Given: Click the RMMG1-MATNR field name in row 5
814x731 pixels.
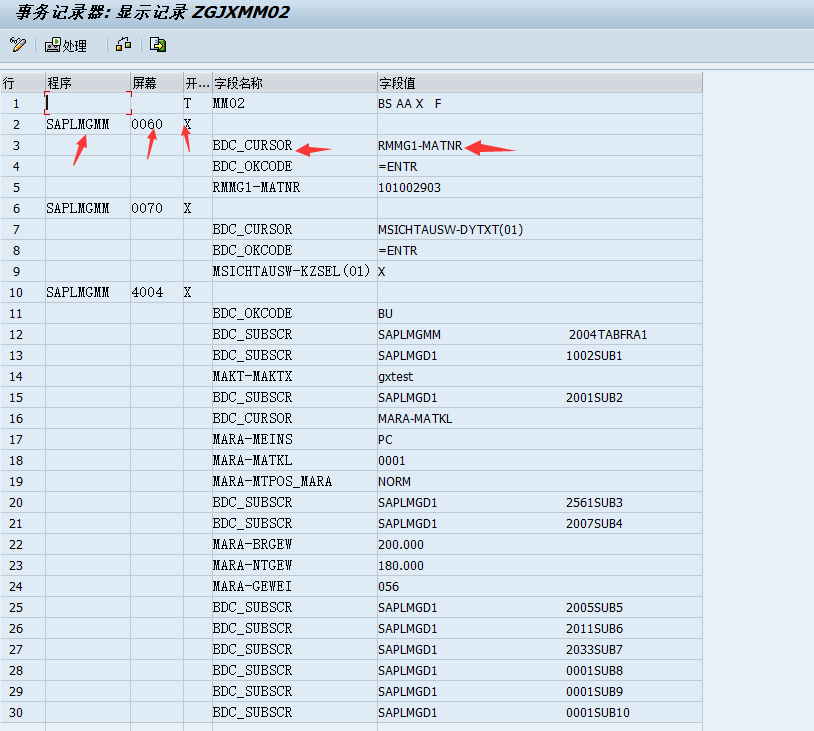Looking at the screenshot, I should 256,187.
